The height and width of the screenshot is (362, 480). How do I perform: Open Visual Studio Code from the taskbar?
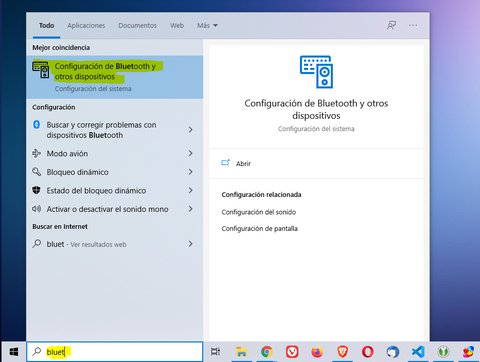[418, 351]
